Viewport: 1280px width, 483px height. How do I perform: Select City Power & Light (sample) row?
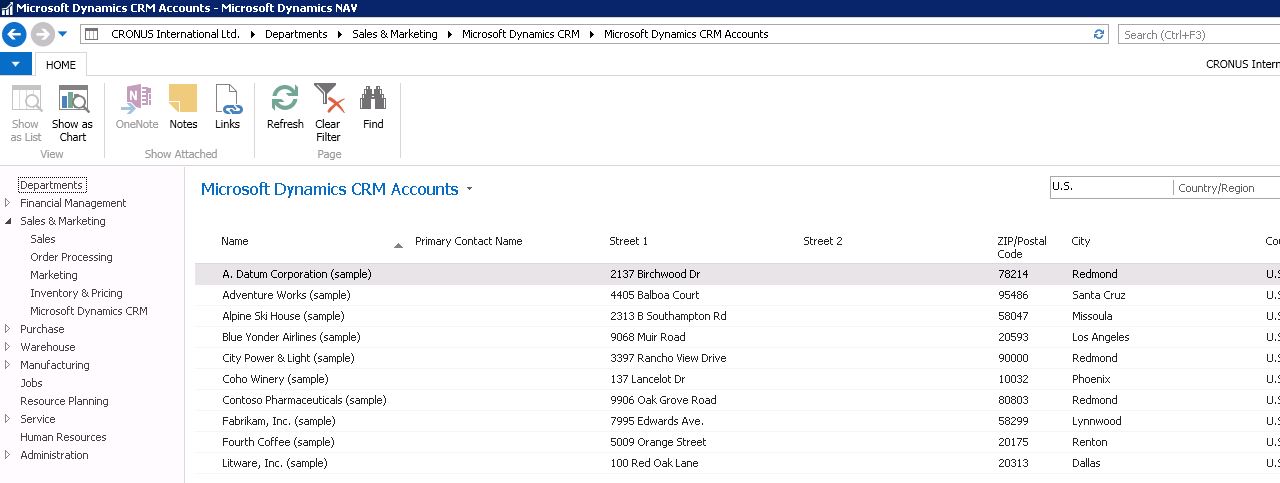(x=737, y=358)
